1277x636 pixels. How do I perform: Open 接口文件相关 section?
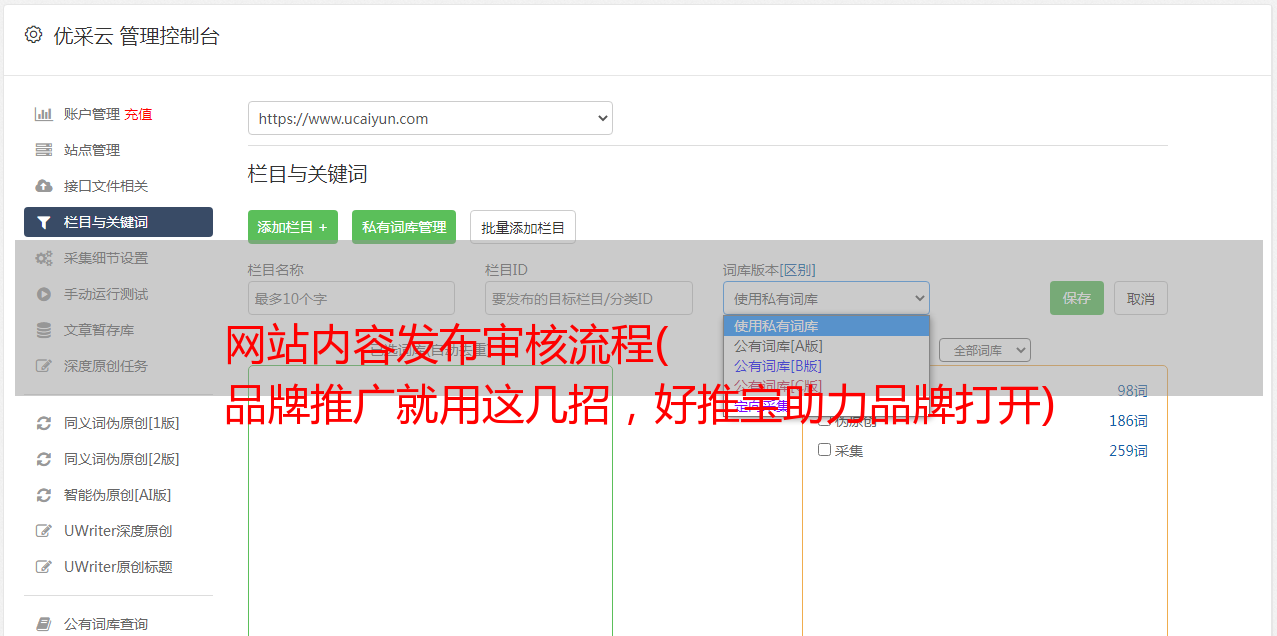[106, 186]
